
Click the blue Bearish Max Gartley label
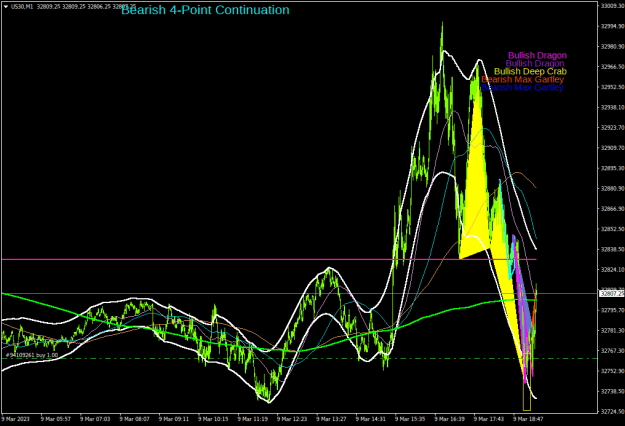click(x=523, y=87)
